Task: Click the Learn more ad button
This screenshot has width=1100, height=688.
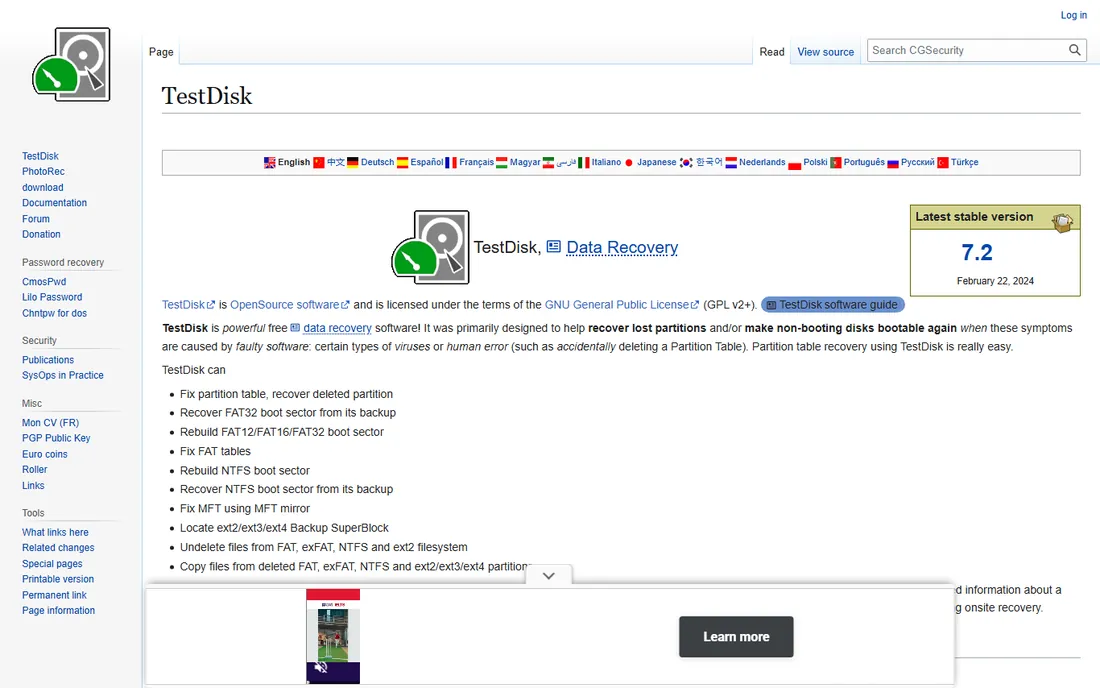Action: pyautogui.click(x=736, y=637)
